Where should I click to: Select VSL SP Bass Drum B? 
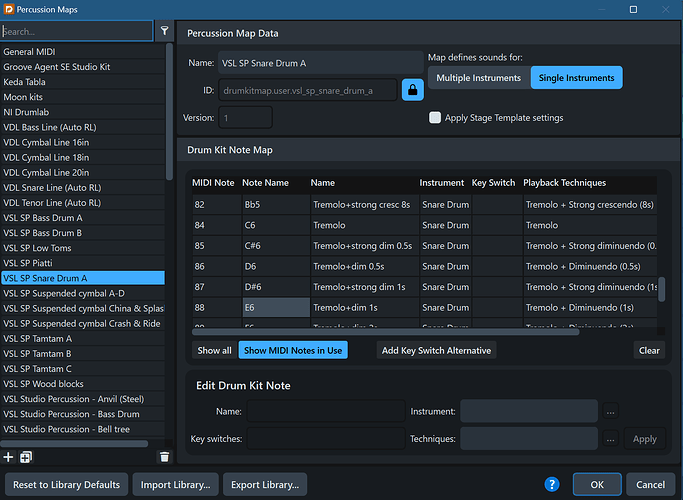83,233
